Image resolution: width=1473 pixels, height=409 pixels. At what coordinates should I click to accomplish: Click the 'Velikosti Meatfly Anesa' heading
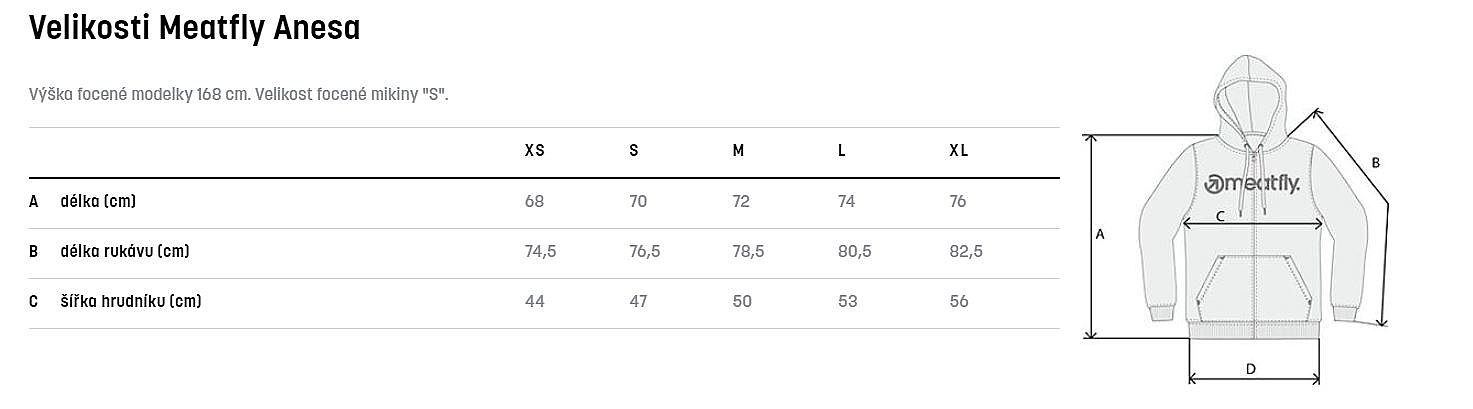pos(195,30)
